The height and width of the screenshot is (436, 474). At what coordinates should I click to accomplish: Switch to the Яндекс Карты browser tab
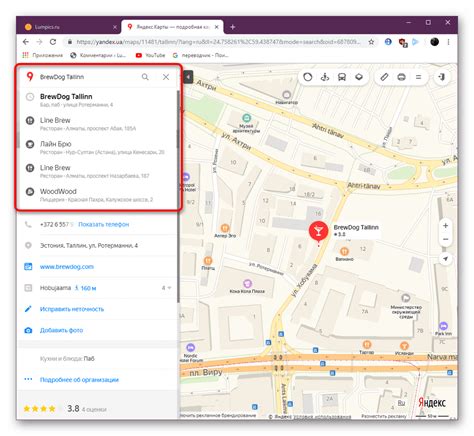coord(172,27)
